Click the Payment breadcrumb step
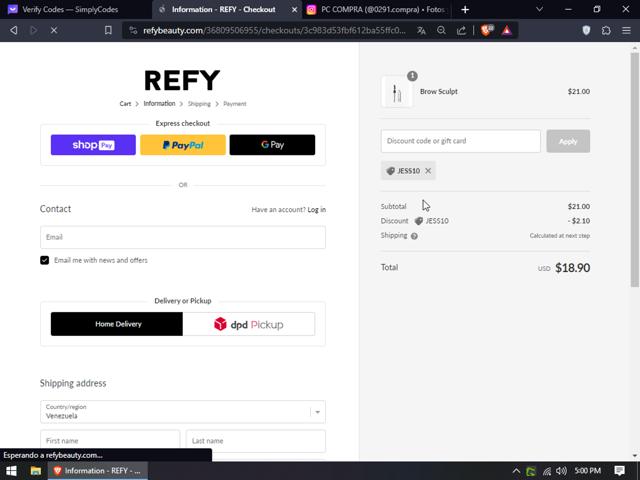 click(x=235, y=104)
